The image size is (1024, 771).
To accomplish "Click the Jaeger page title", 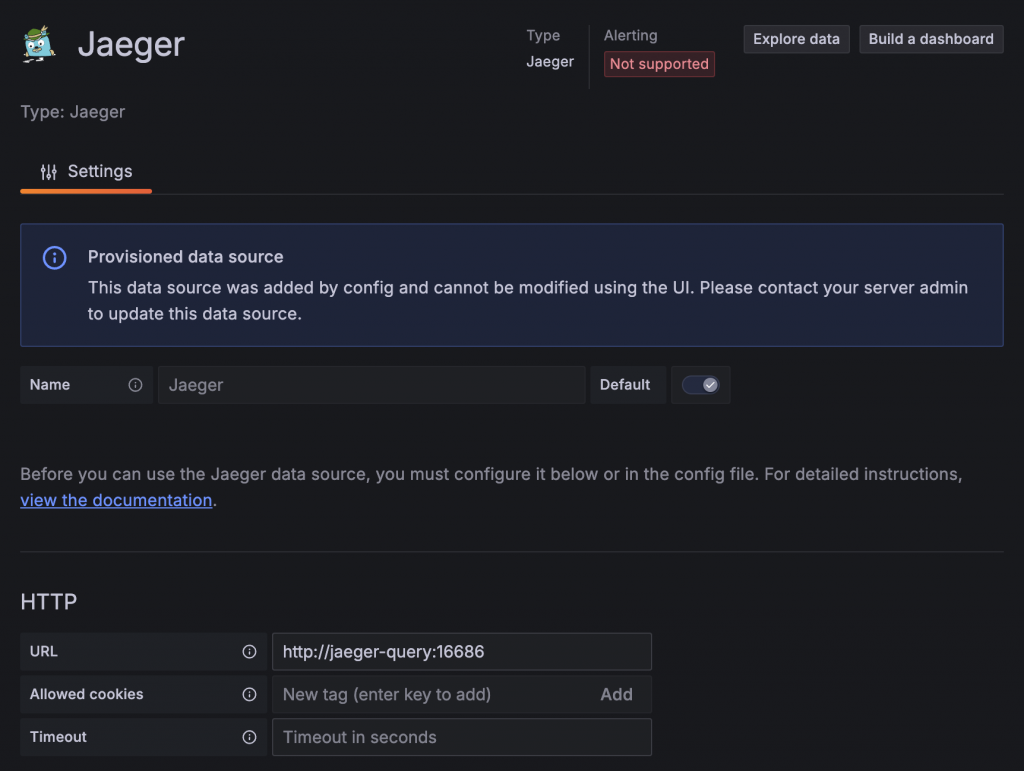I will pyautogui.click(x=131, y=44).
